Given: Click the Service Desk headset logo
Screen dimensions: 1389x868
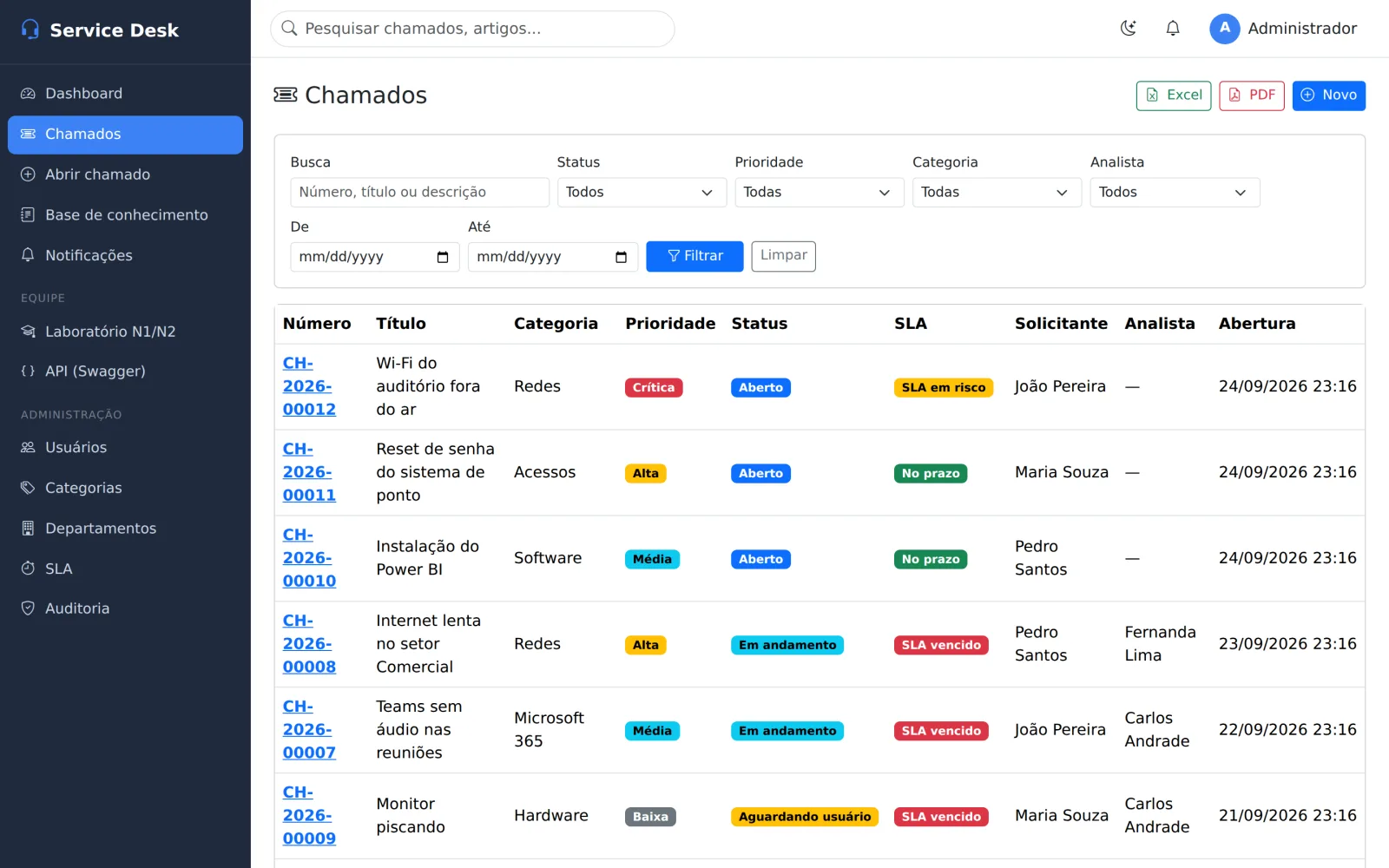Looking at the screenshot, I should pos(30,30).
